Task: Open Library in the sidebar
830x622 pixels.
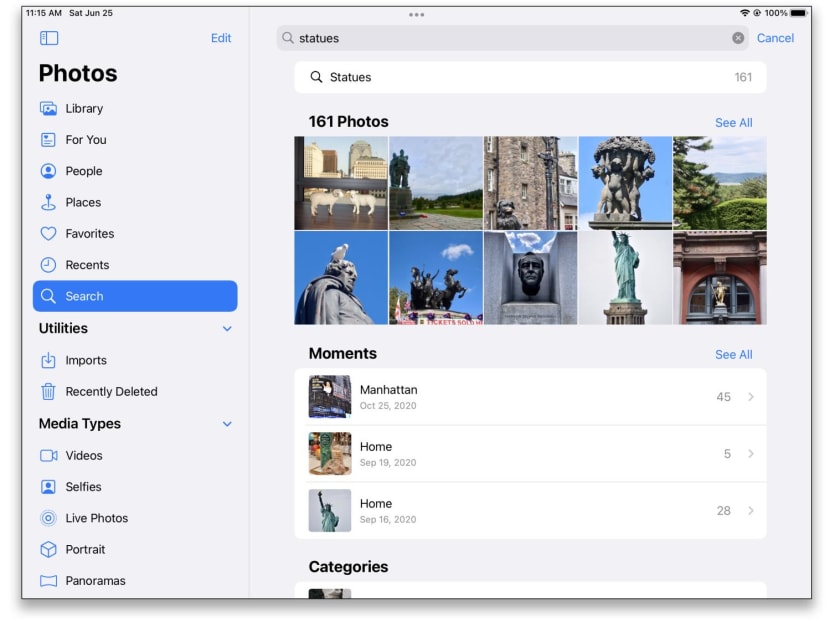Action: (x=135, y=109)
